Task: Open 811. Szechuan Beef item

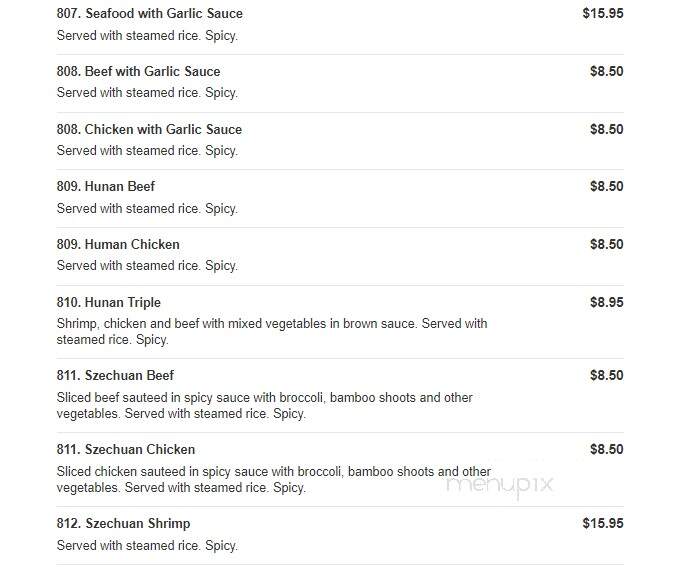Action: pyautogui.click(x=115, y=376)
